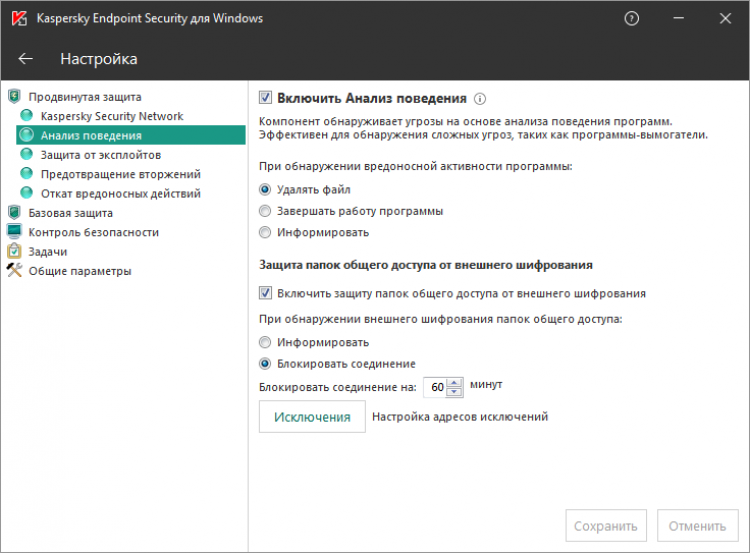
Task: Select Информировать under shared folder encryption
Action: tap(265, 343)
